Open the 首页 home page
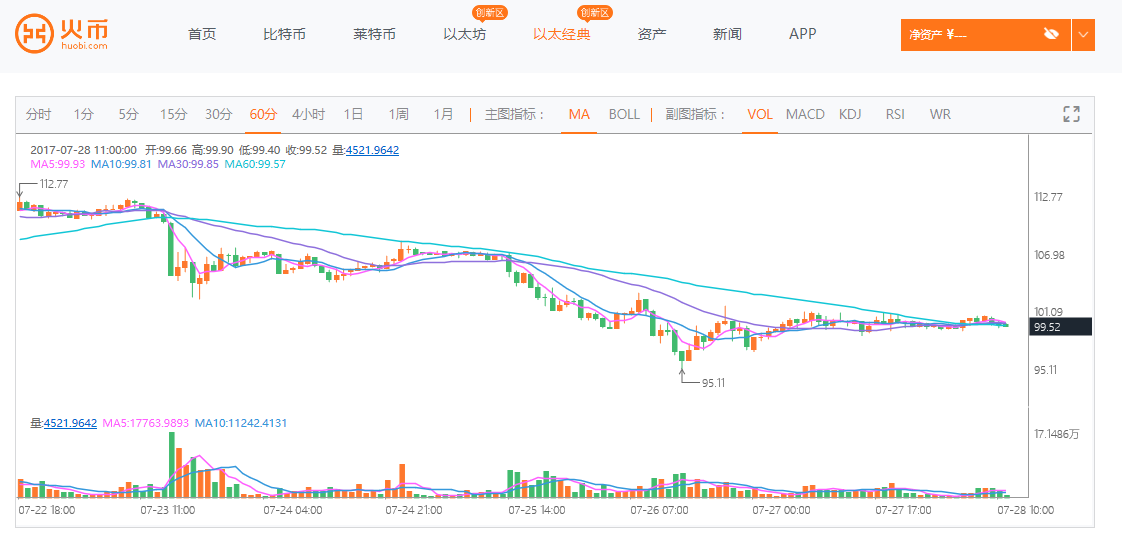1122x542 pixels. [x=202, y=34]
